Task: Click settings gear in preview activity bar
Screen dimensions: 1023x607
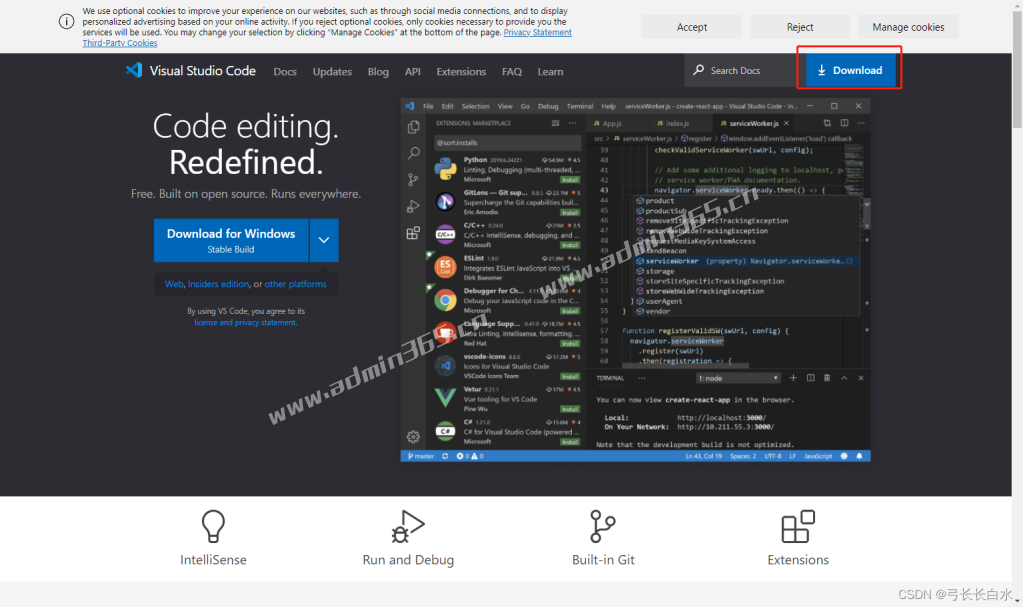Action: tap(413, 437)
